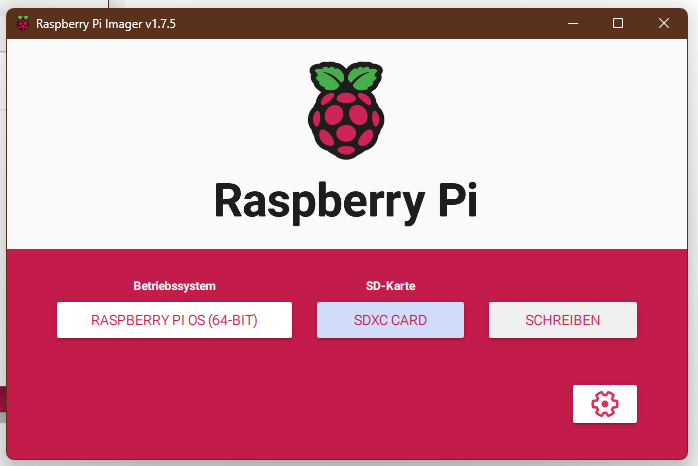Image resolution: width=698 pixels, height=466 pixels.
Task: Choose storage via SDXC Card button
Action: (x=390, y=320)
